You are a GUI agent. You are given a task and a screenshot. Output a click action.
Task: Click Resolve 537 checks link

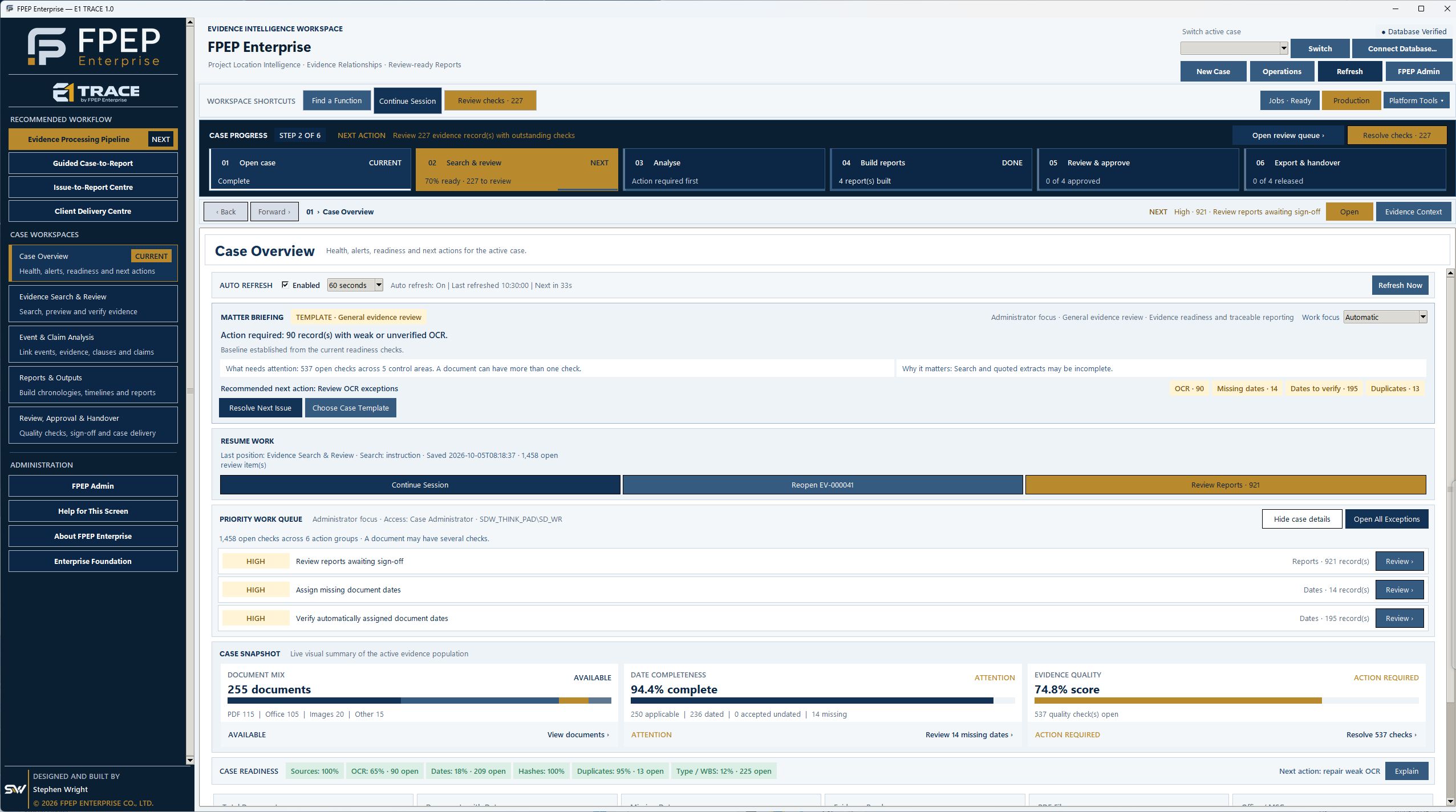tap(1381, 734)
